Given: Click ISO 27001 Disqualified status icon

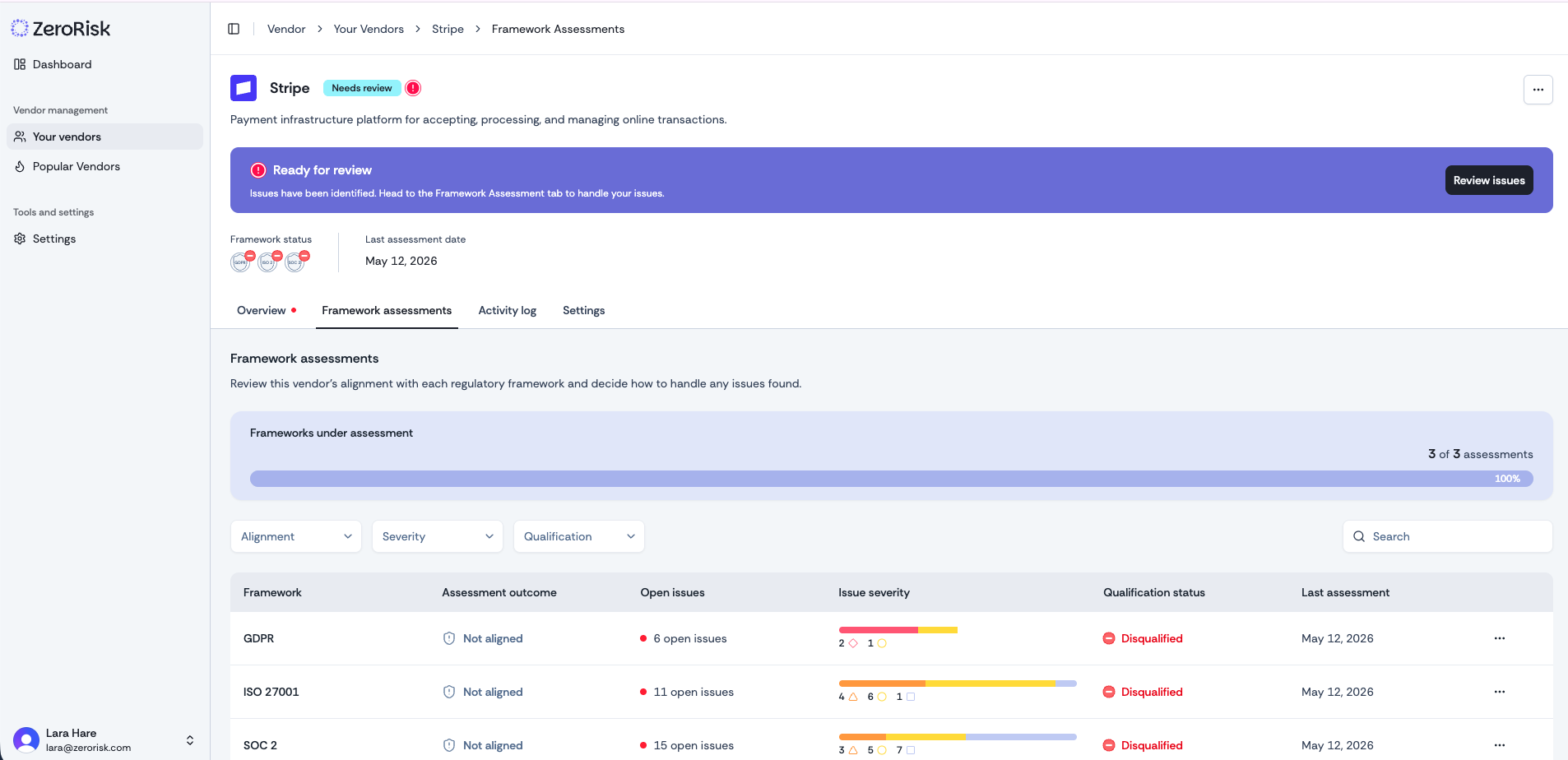Looking at the screenshot, I should [1109, 692].
